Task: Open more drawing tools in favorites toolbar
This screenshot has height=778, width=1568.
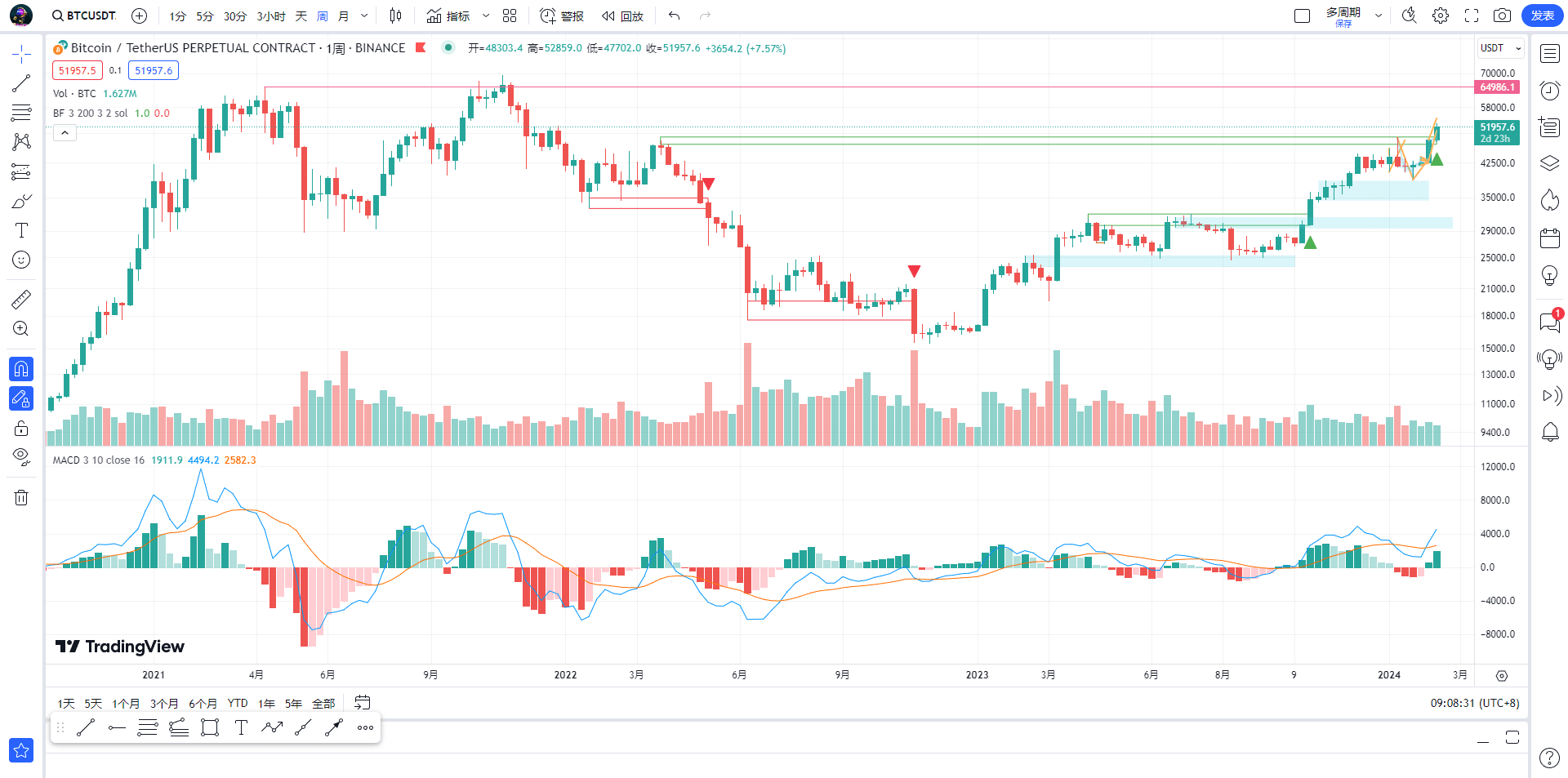Action: [x=365, y=727]
